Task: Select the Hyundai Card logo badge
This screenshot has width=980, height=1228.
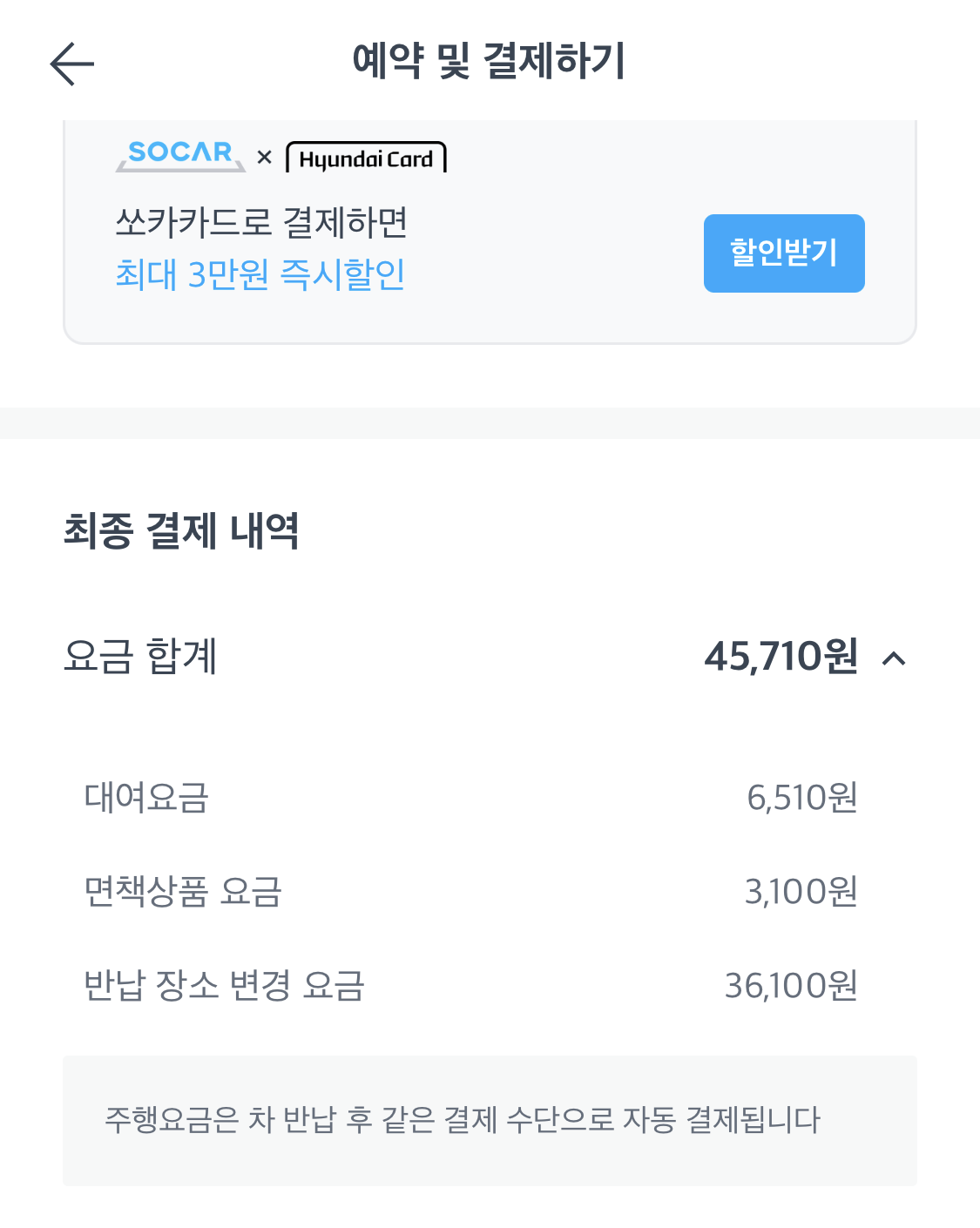Action: click(x=367, y=158)
